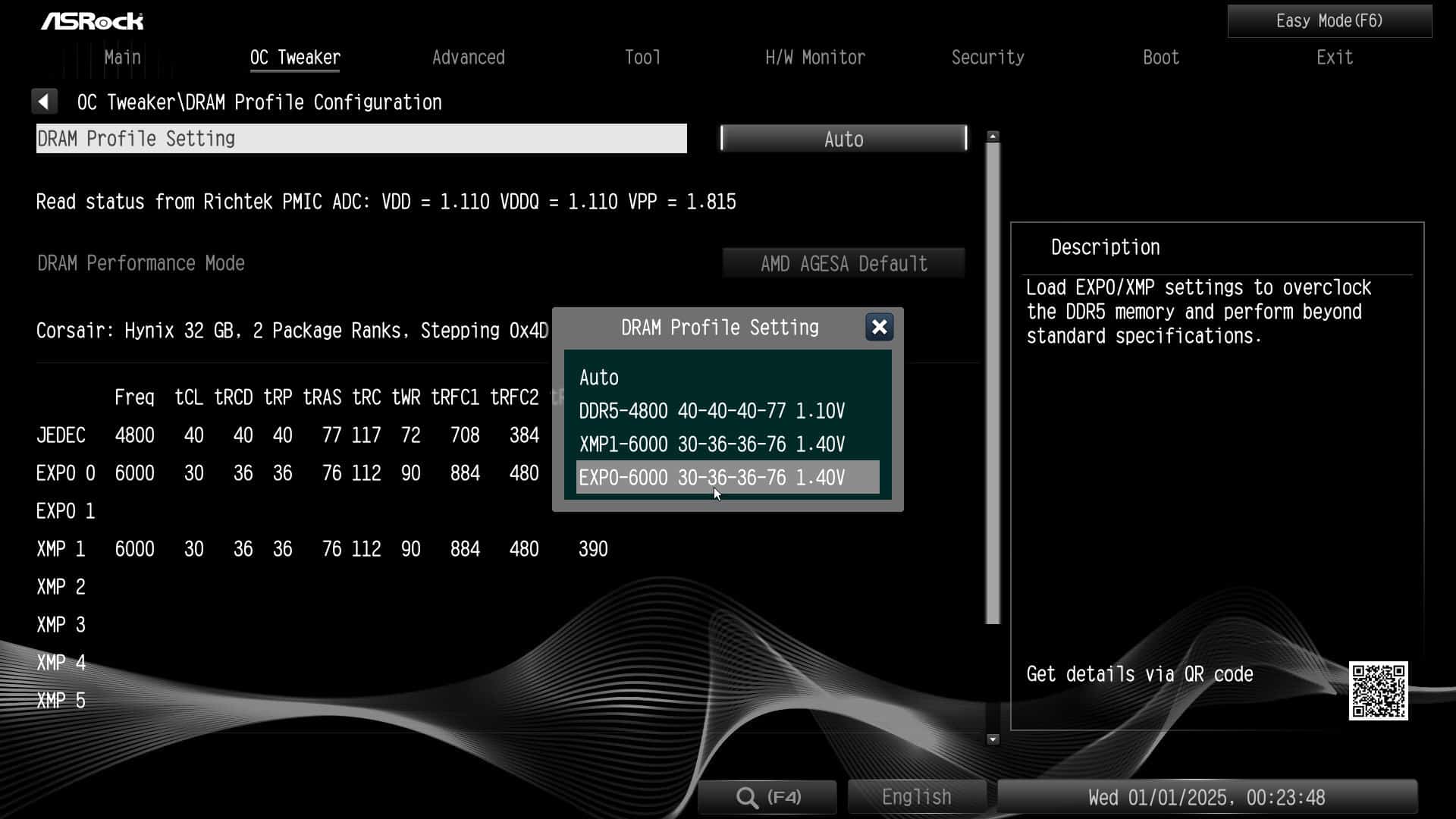The width and height of the screenshot is (1456, 819).
Task: Click the vertical scrollbar thumb
Action: pyautogui.click(x=993, y=384)
